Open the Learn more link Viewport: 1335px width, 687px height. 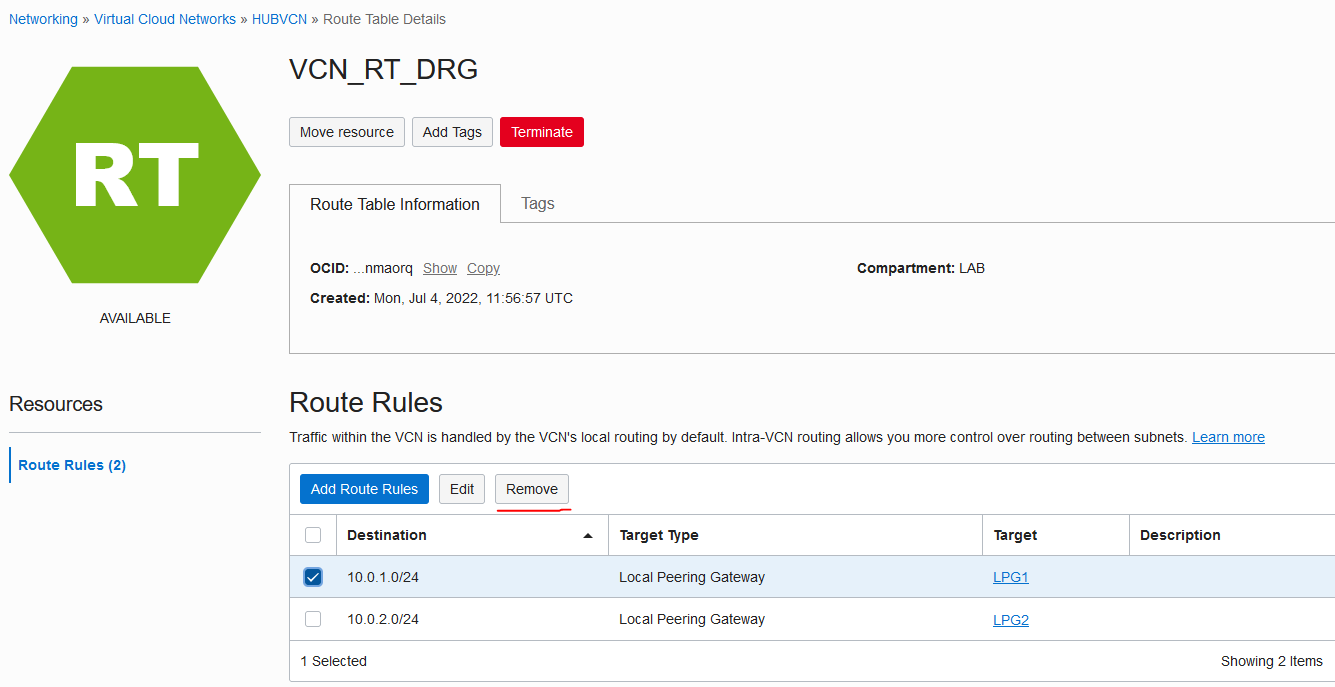coord(1228,437)
